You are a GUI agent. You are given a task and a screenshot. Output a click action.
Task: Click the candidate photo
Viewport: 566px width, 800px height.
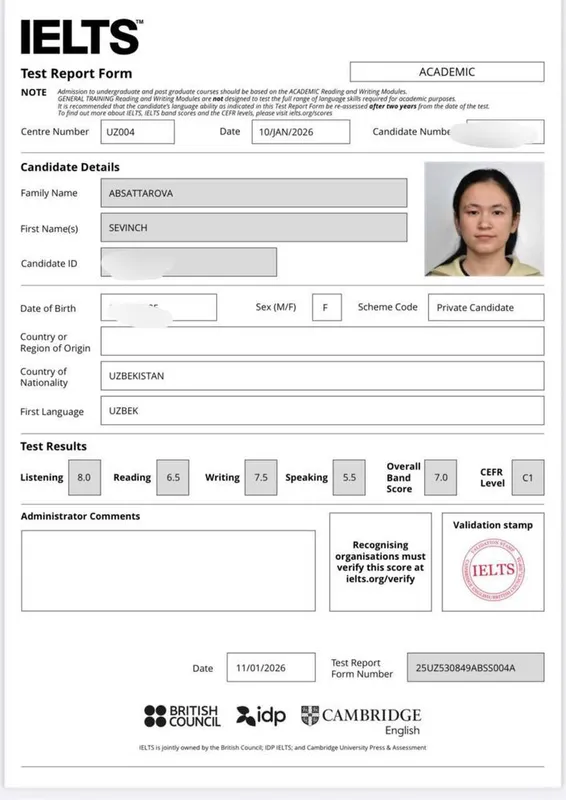point(484,219)
